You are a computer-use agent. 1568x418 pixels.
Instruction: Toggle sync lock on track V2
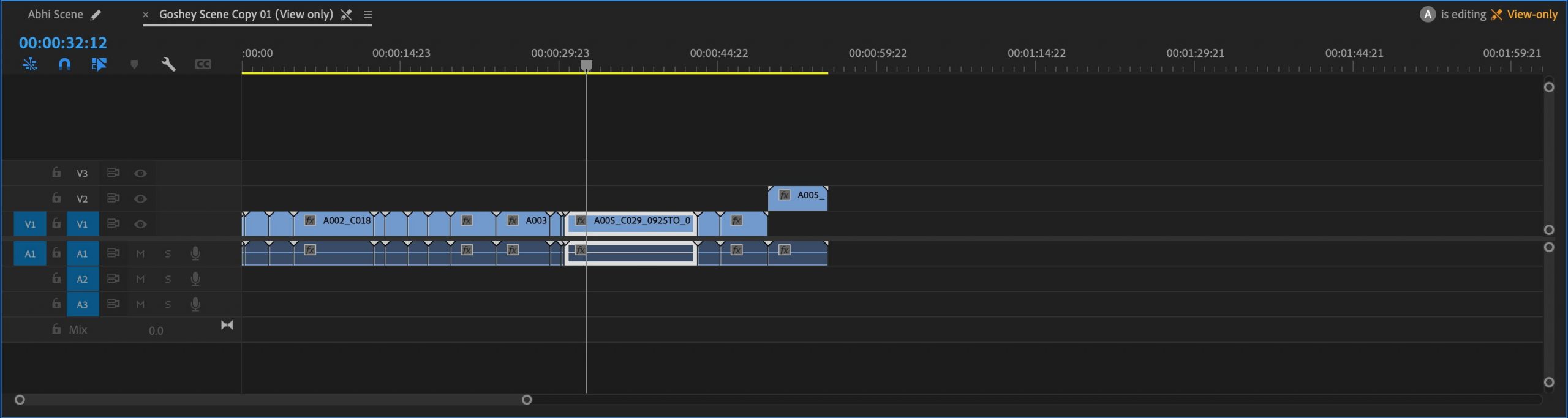pyautogui.click(x=113, y=198)
